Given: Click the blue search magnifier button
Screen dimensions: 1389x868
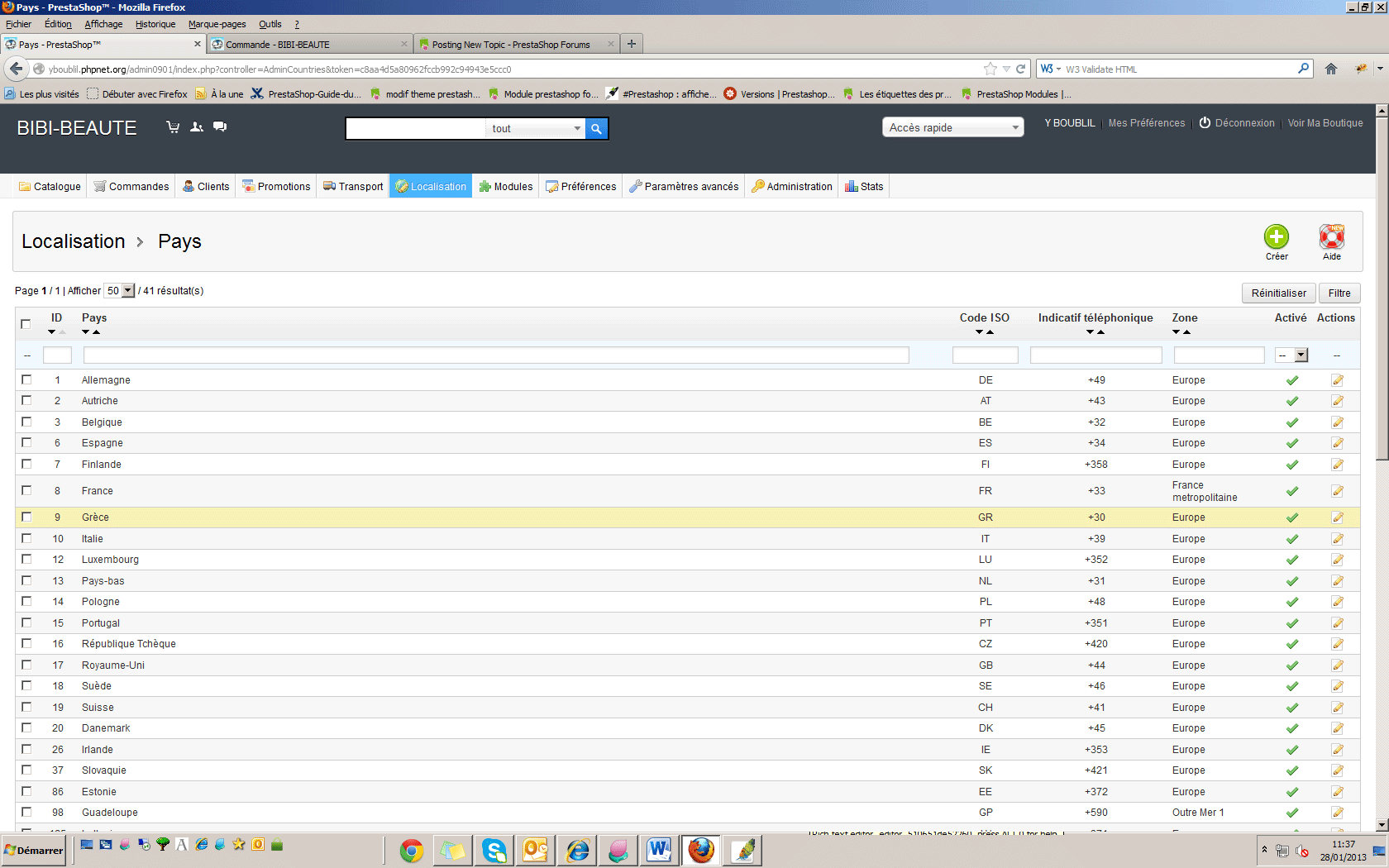Looking at the screenshot, I should click(596, 128).
